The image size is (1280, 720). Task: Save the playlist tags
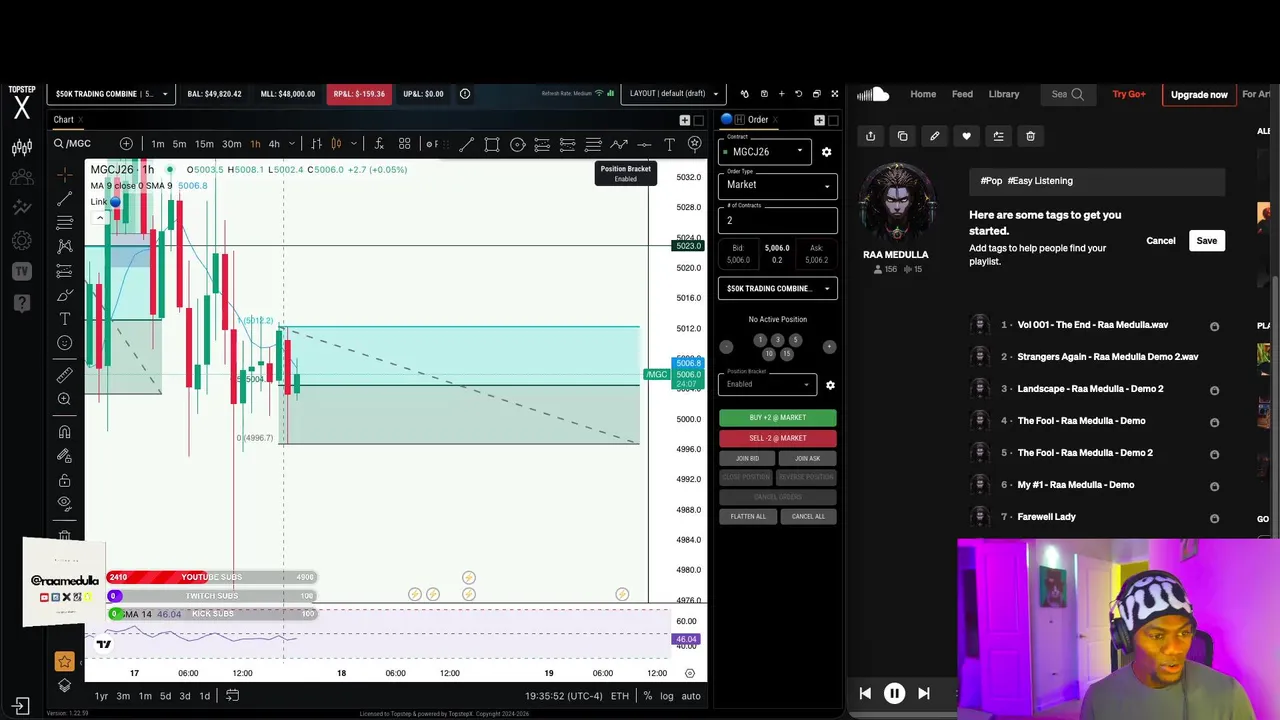point(1207,241)
